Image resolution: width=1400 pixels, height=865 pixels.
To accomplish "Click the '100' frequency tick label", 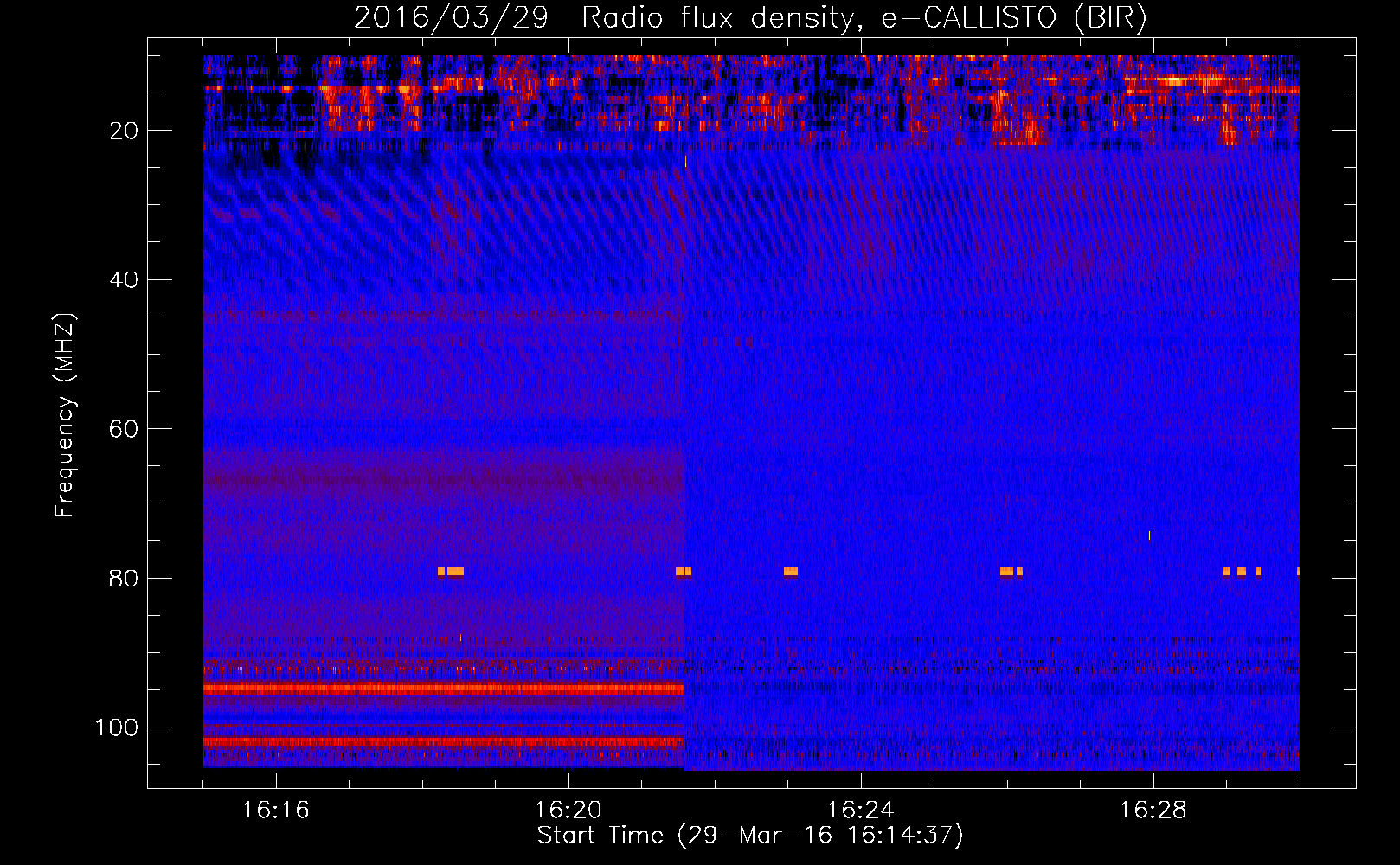I will (x=117, y=727).
